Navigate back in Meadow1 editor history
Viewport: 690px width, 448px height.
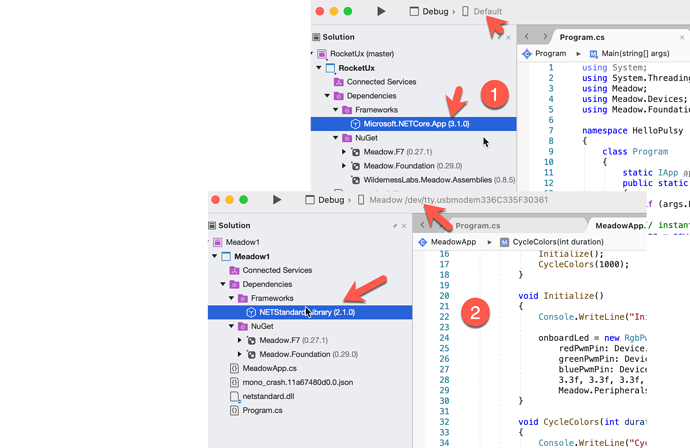coord(422,225)
